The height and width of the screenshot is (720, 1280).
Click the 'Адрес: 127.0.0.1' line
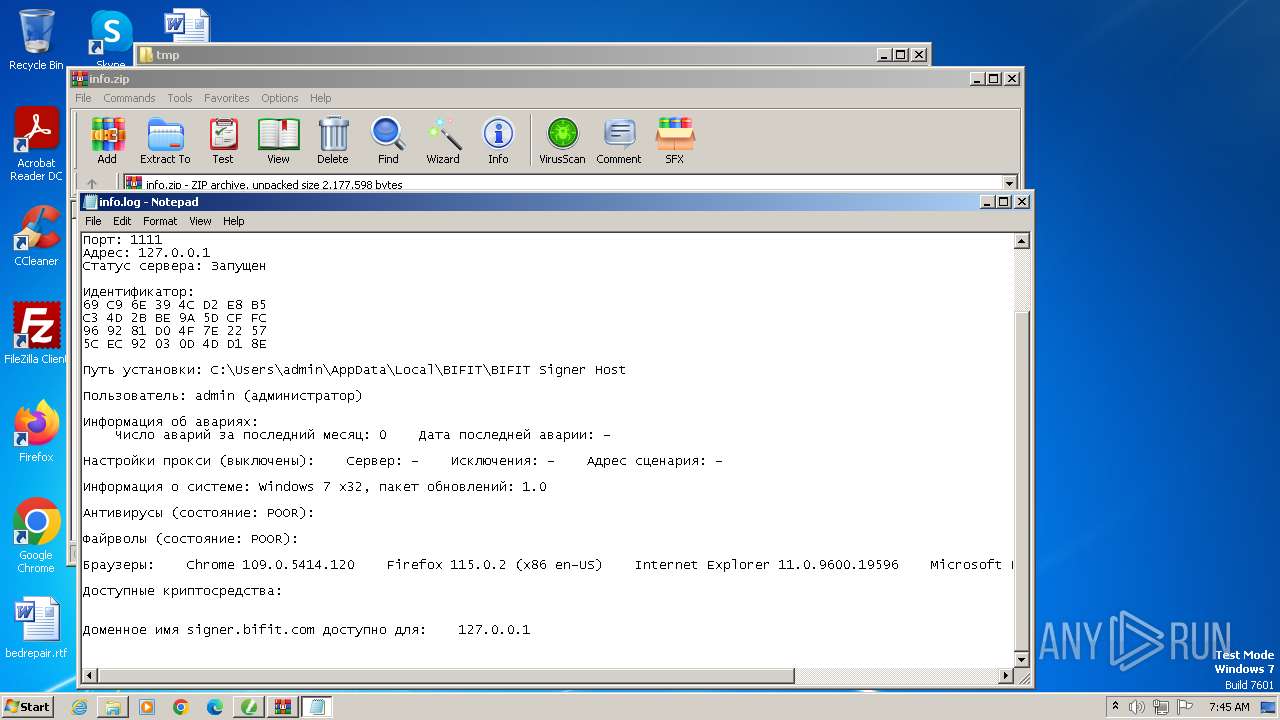[146, 253]
